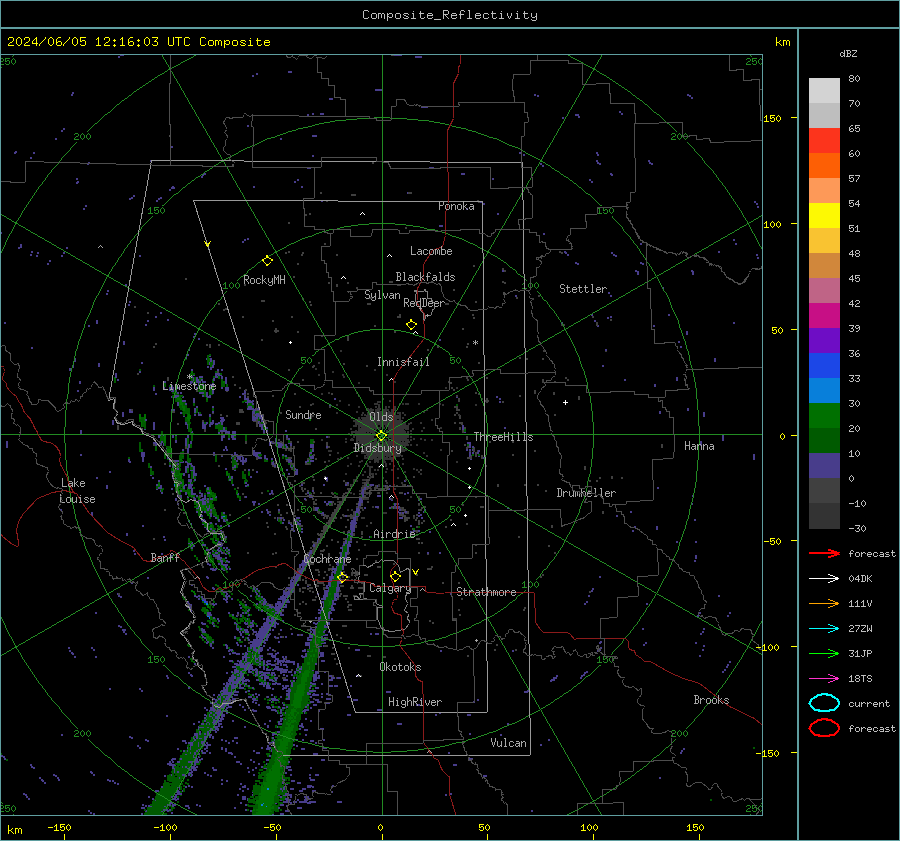Click the cyan current oval in legend
The width and height of the screenshot is (900, 841).
pos(824,703)
